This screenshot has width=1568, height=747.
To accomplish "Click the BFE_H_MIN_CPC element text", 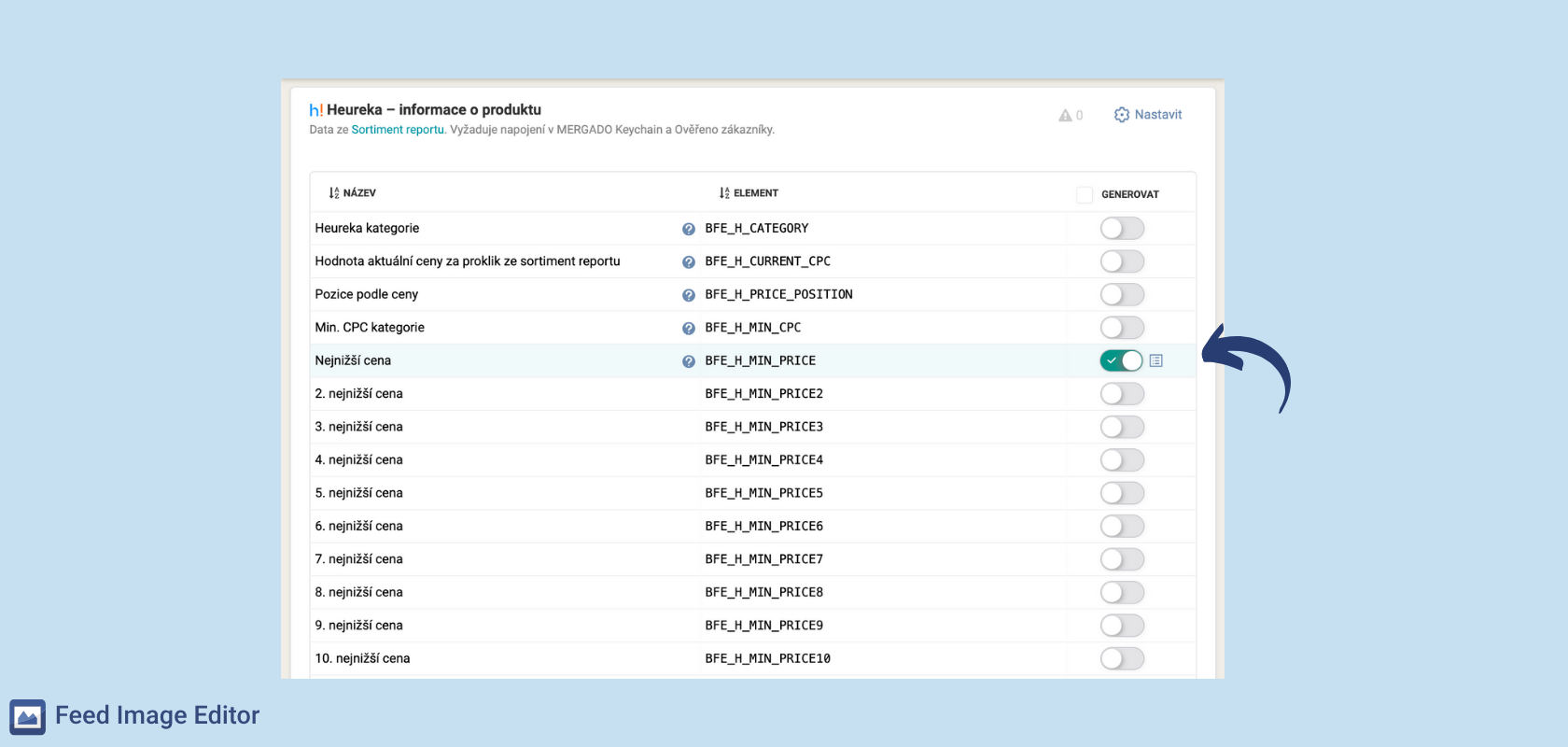I will [753, 328].
